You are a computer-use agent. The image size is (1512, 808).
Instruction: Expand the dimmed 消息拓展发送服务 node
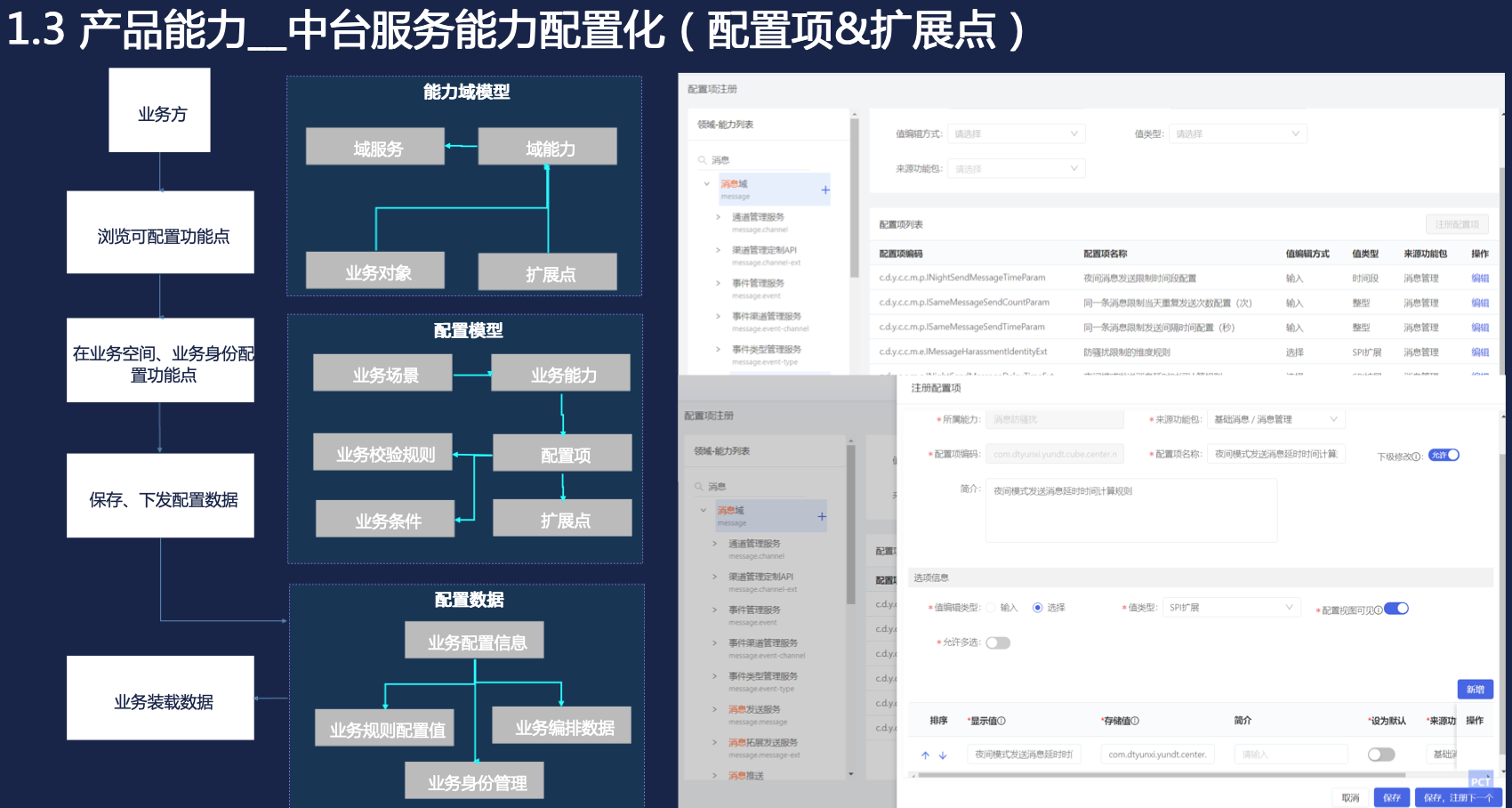714,742
